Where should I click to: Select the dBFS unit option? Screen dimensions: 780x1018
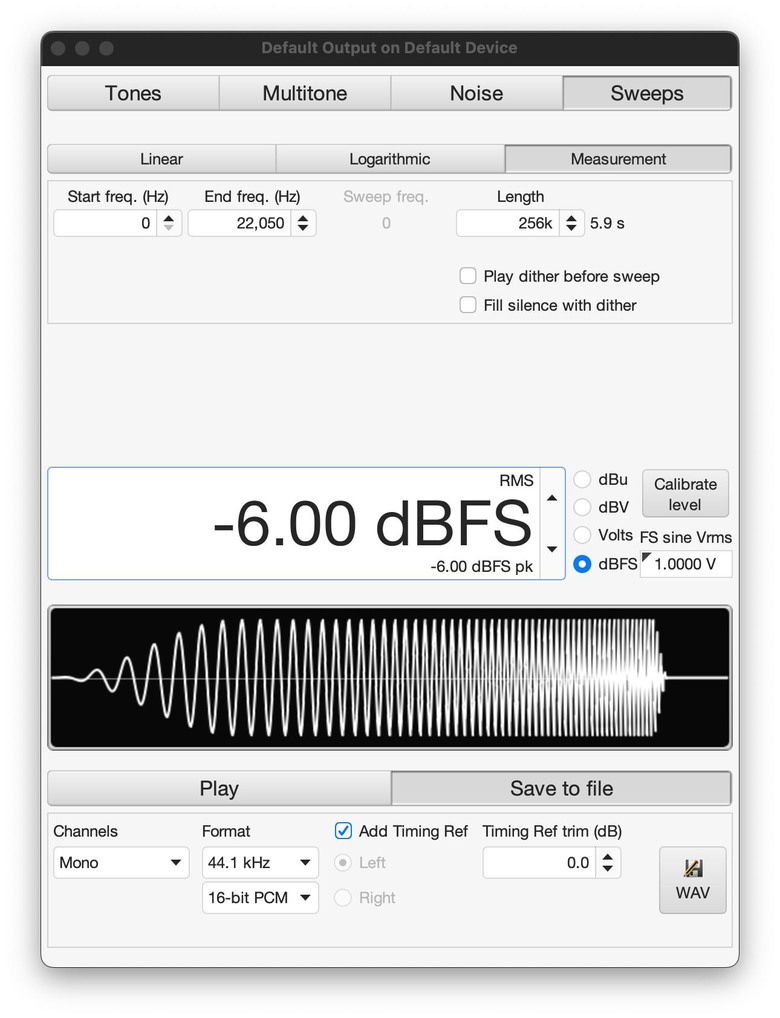(583, 564)
